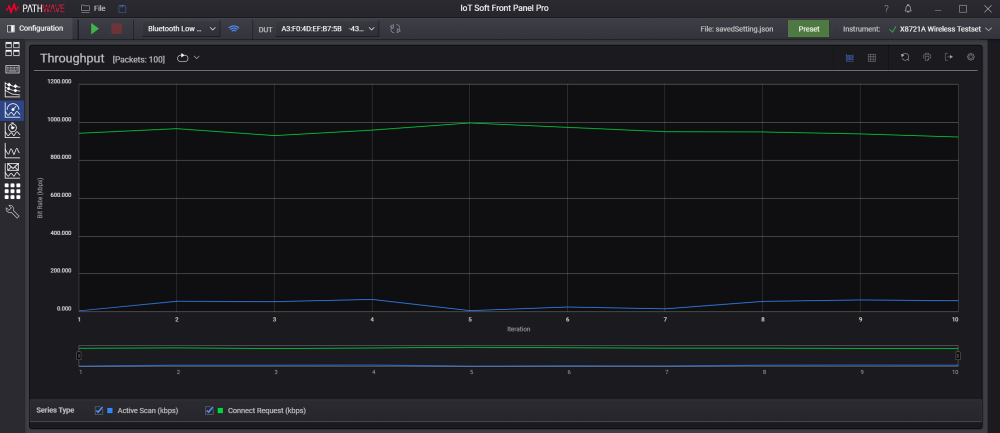Click the Preset button
This screenshot has height=433, width=1000.
point(808,29)
